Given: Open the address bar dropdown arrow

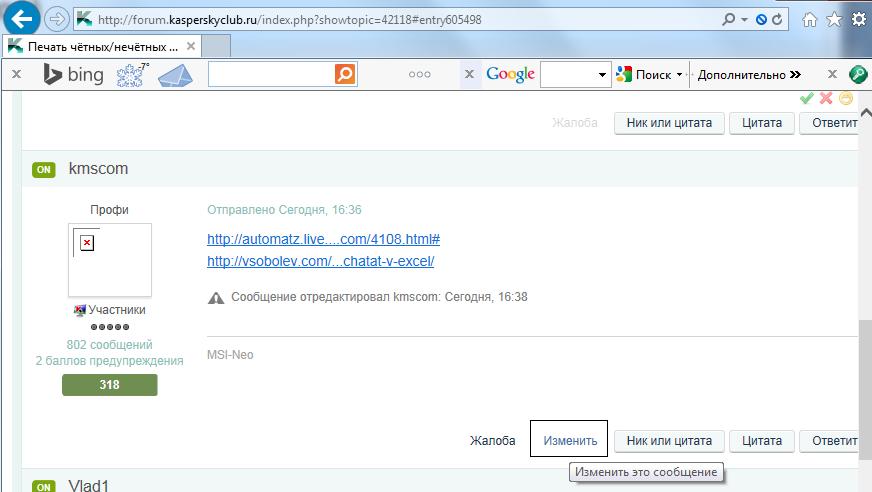Looking at the screenshot, I should (744, 20).
